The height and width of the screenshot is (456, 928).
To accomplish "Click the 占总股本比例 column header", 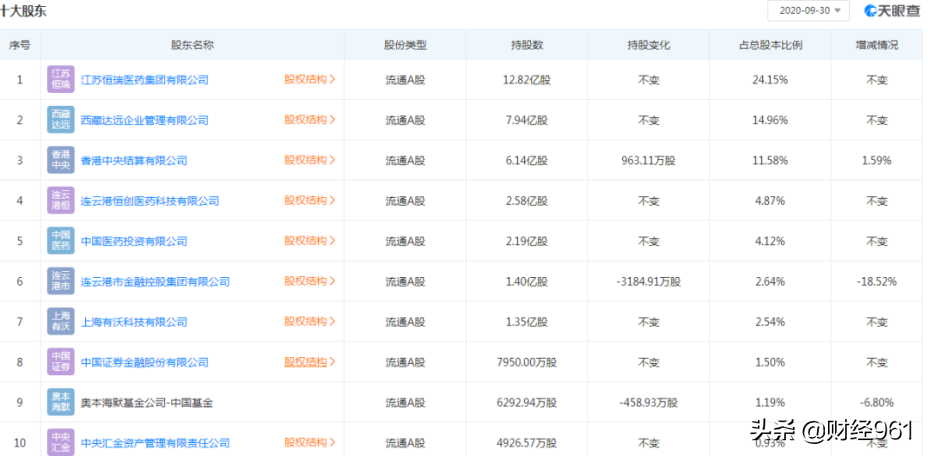I will [771, 45].
